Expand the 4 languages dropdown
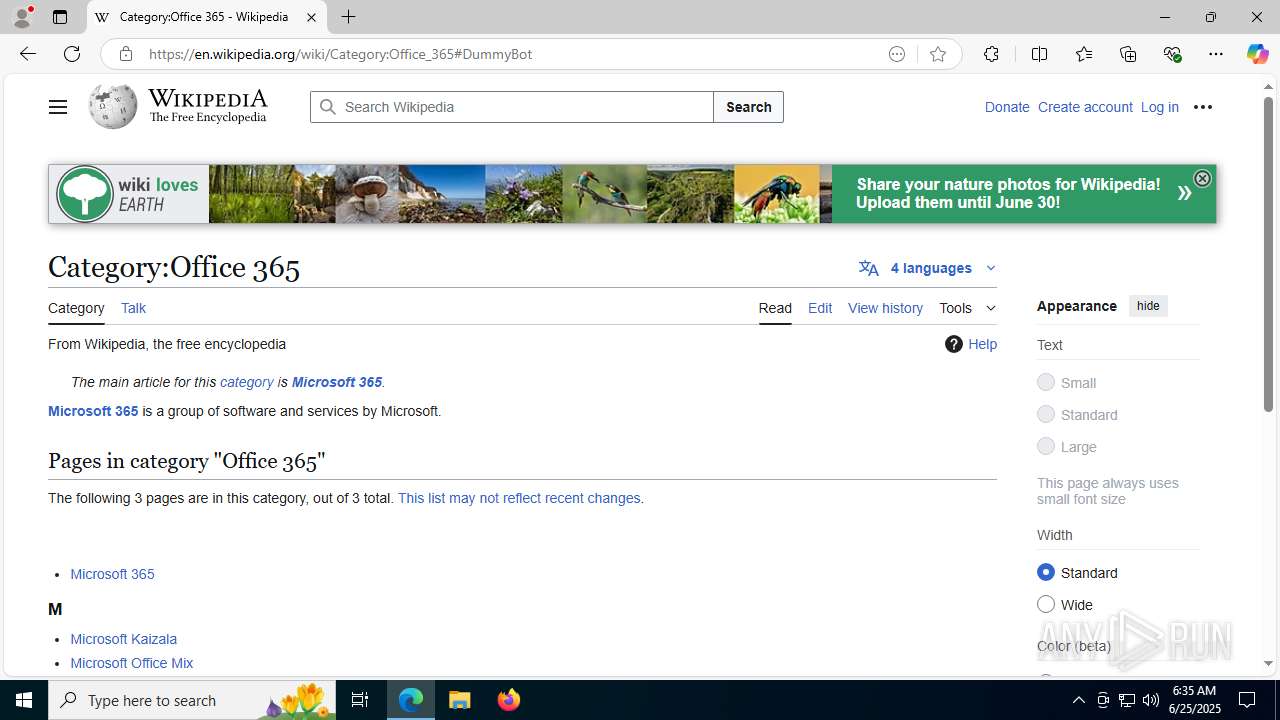This screenshot has width=1280, height=720. (x=928, y=268)
